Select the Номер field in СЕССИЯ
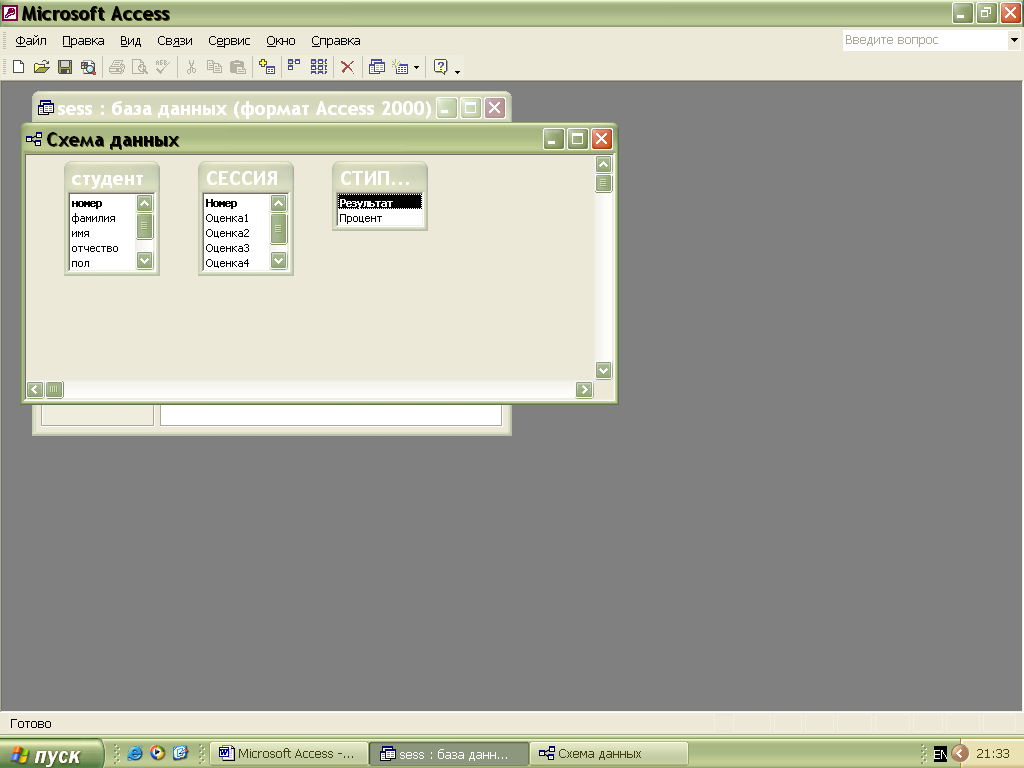The width and height of the screenshot is (1024, 768). [x=236, y=203]
